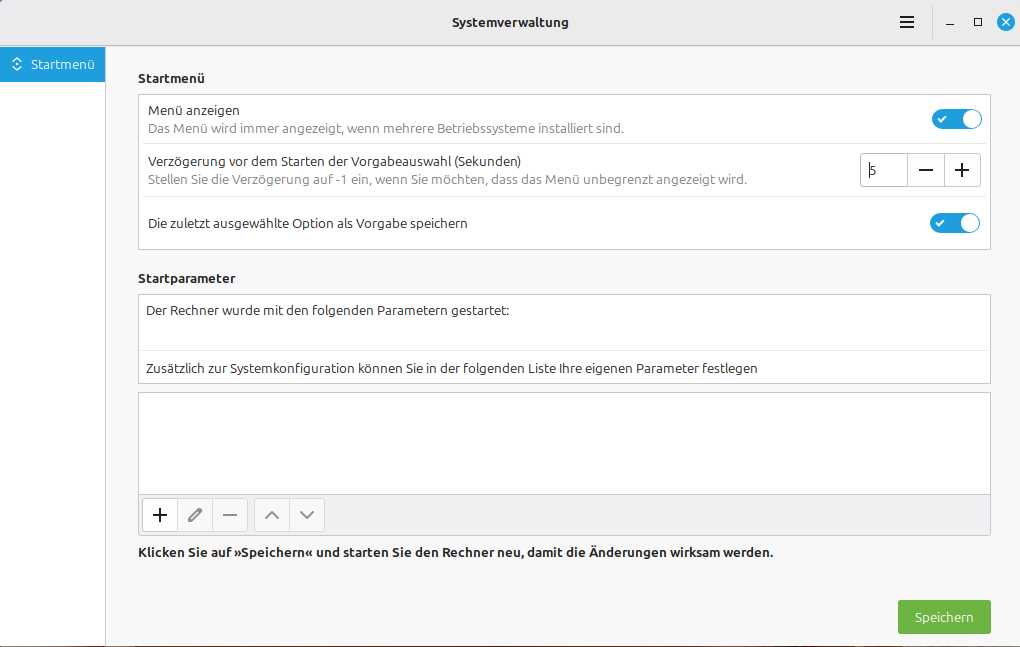Close the Systemverwaltung window
The image size is (1020, 647).
[x=1005, y=22]
